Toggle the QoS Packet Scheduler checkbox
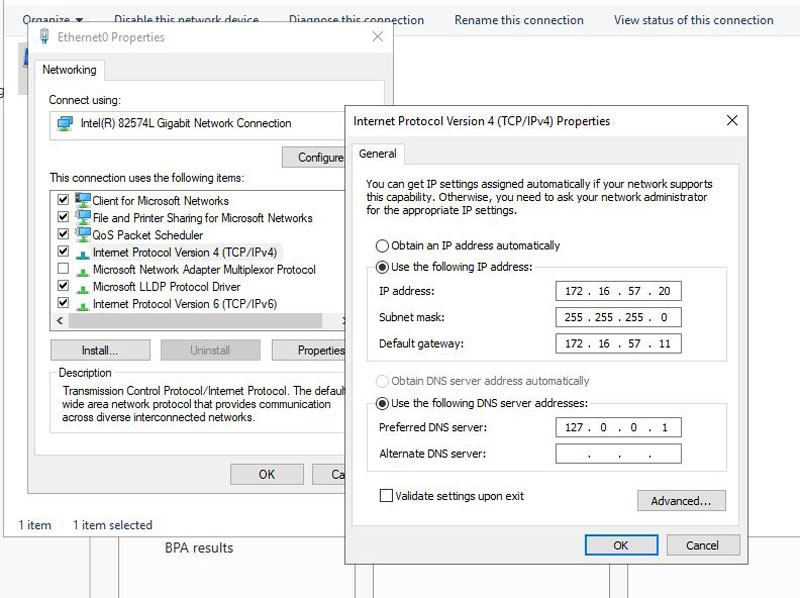Image resolution: width=800 pixels, height=598 pixels. click(63, 234)
